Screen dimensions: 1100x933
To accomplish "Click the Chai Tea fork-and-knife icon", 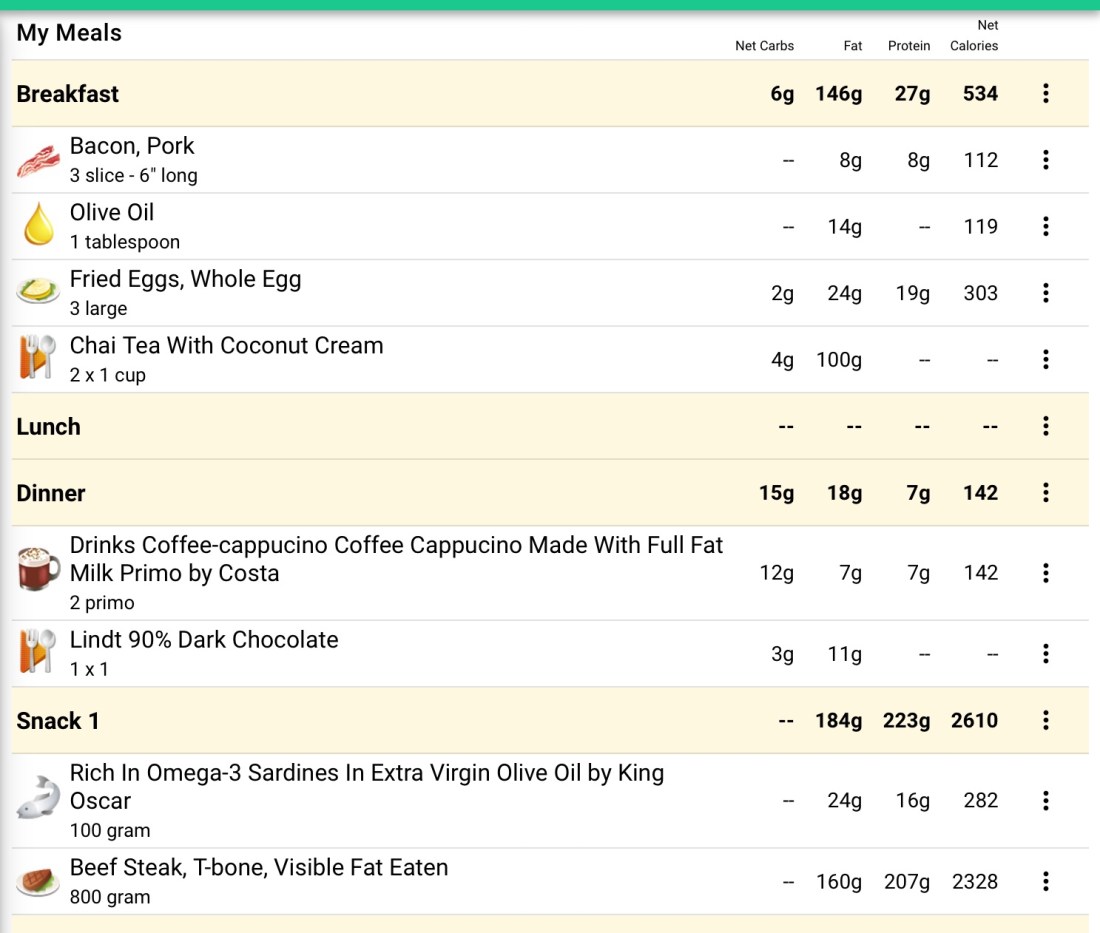I will coord(38,358).
